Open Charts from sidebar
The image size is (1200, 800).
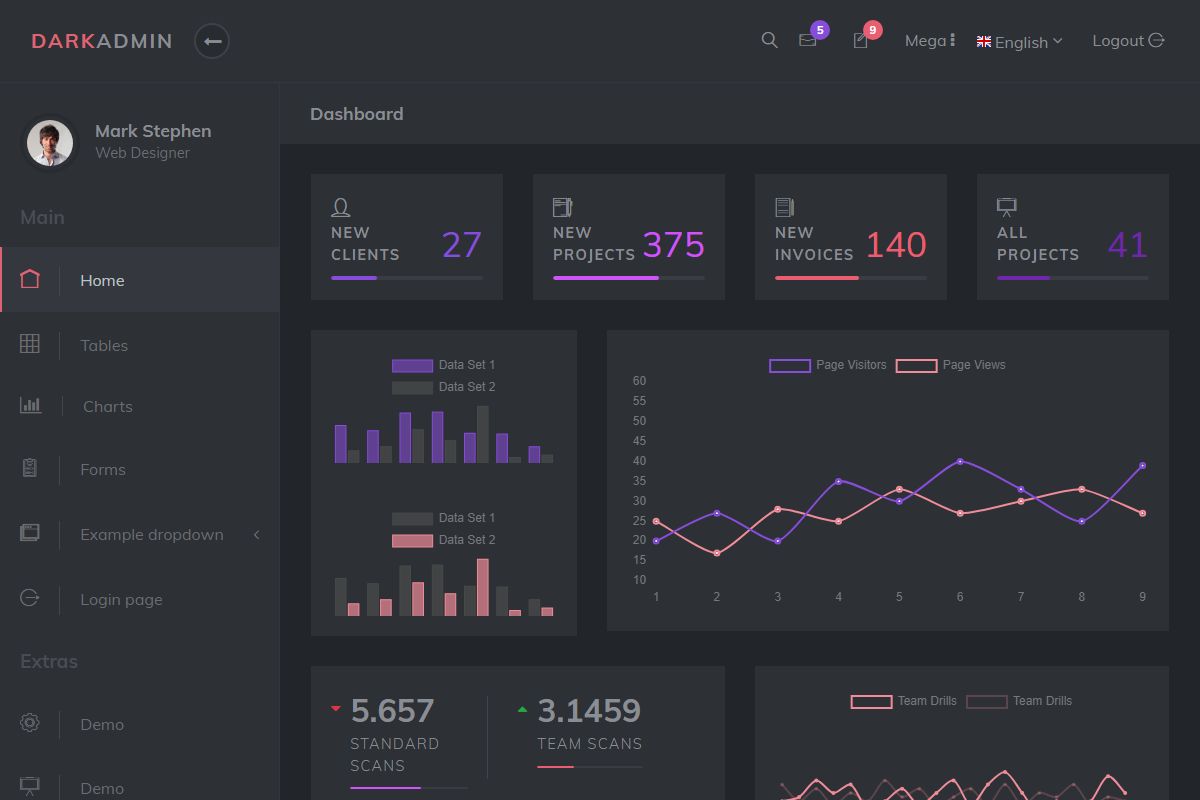[108, 406]
